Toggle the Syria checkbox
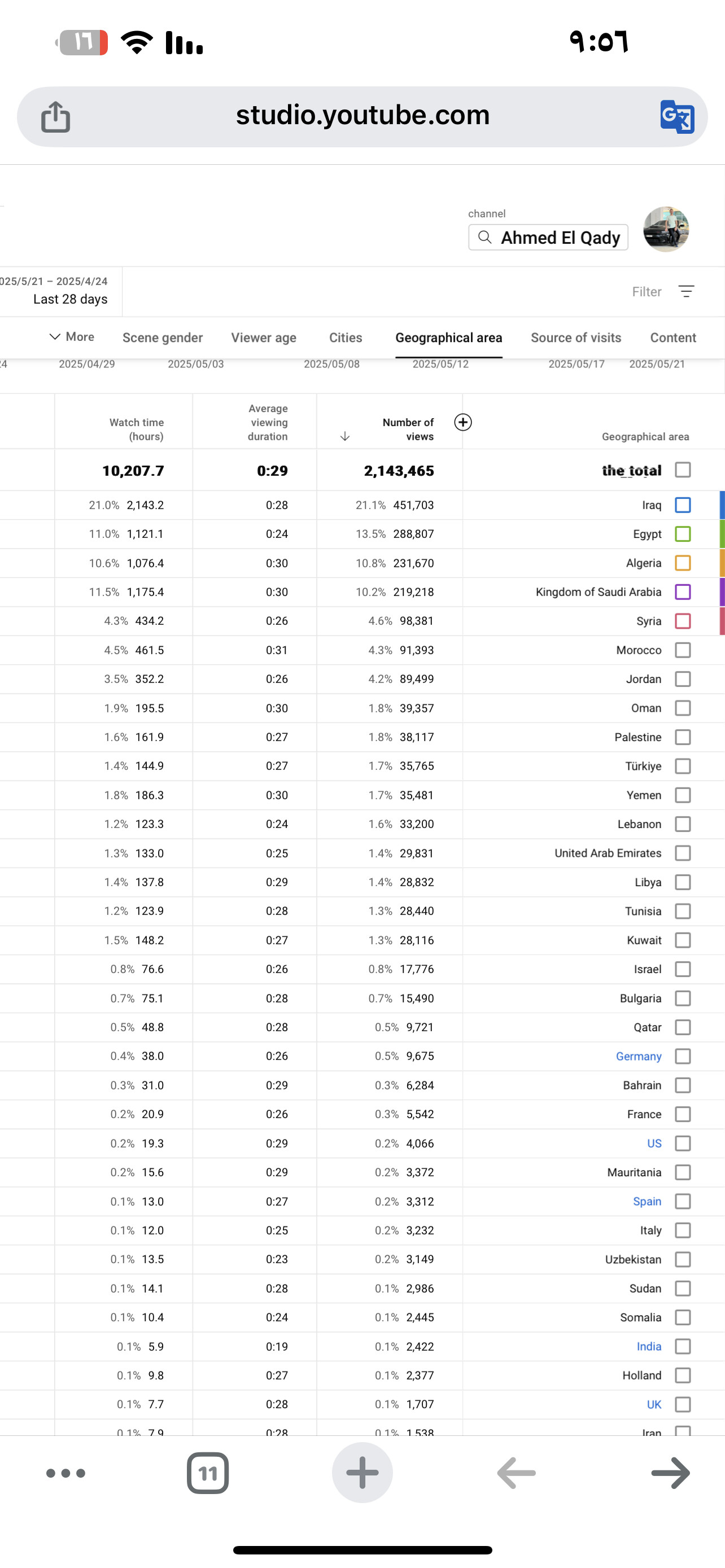 click(x=683, y=621)
